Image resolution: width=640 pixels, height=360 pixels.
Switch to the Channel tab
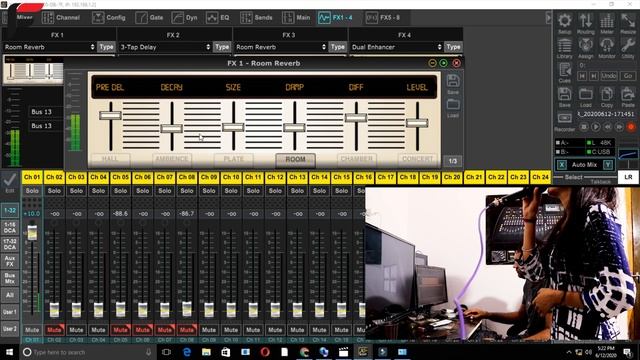(x=61, y=18)
